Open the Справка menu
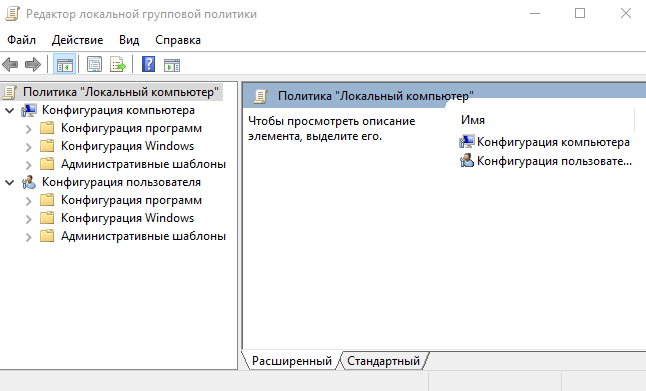Image resolution: width=646 pixels, height=391 pixels. point(178,40)
